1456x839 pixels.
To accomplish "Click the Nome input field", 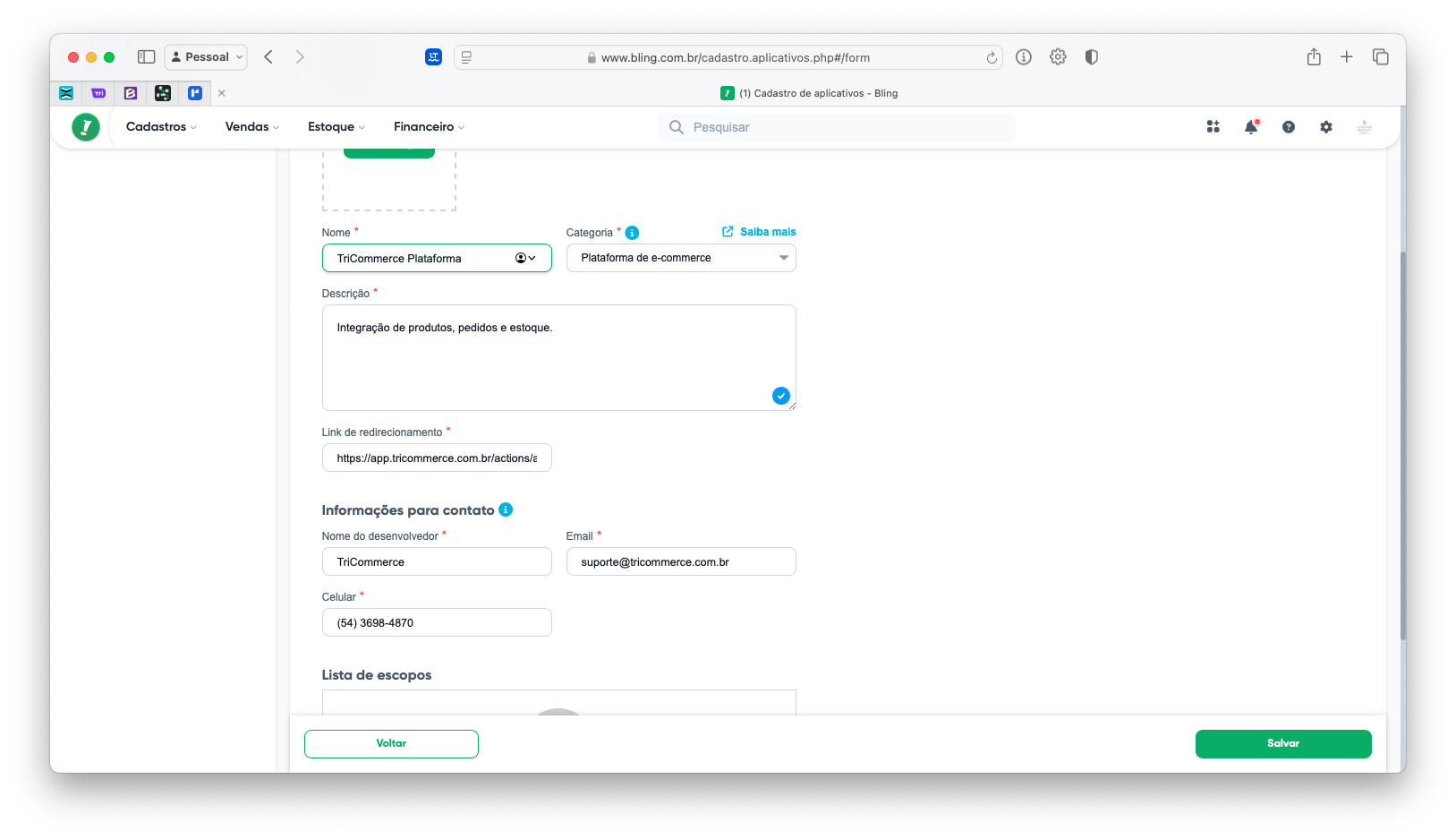I will click(437, 258).
